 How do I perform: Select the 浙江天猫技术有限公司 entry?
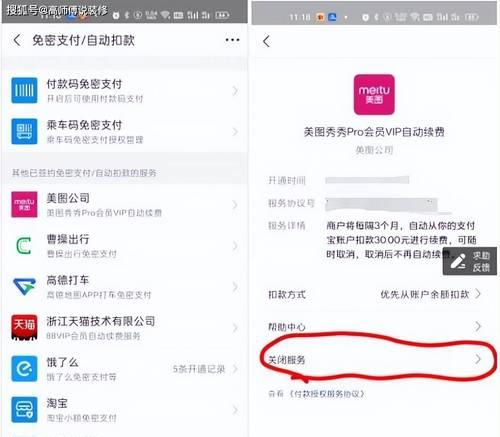pos(125,328)
